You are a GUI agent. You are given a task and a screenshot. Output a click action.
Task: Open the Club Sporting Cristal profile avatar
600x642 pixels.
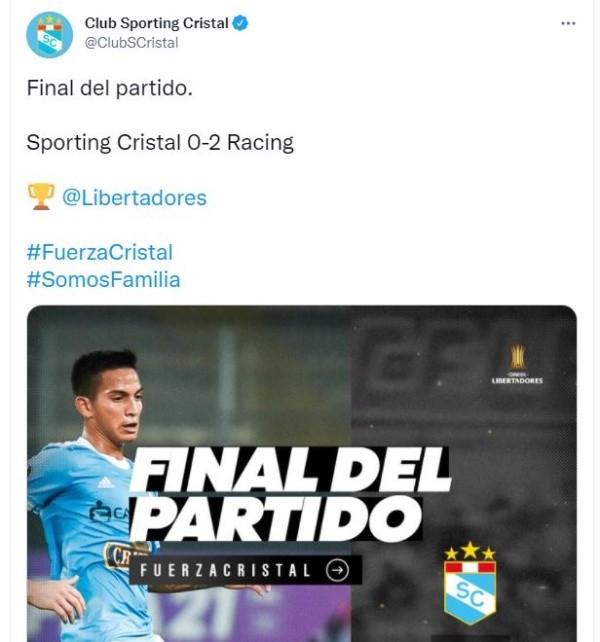point(49,35)
